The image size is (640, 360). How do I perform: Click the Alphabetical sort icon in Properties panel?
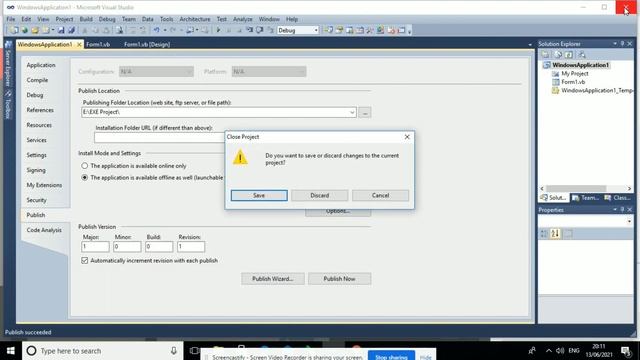(555, 233)
